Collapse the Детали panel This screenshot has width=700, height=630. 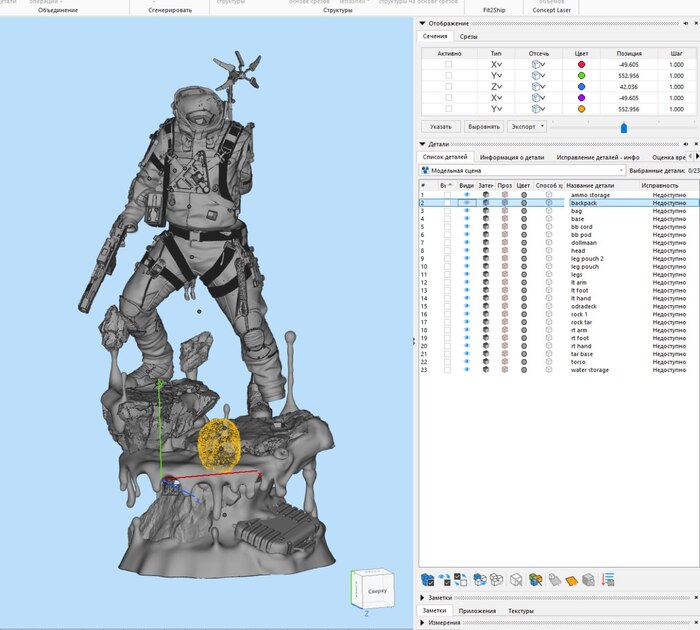[422, 144]
